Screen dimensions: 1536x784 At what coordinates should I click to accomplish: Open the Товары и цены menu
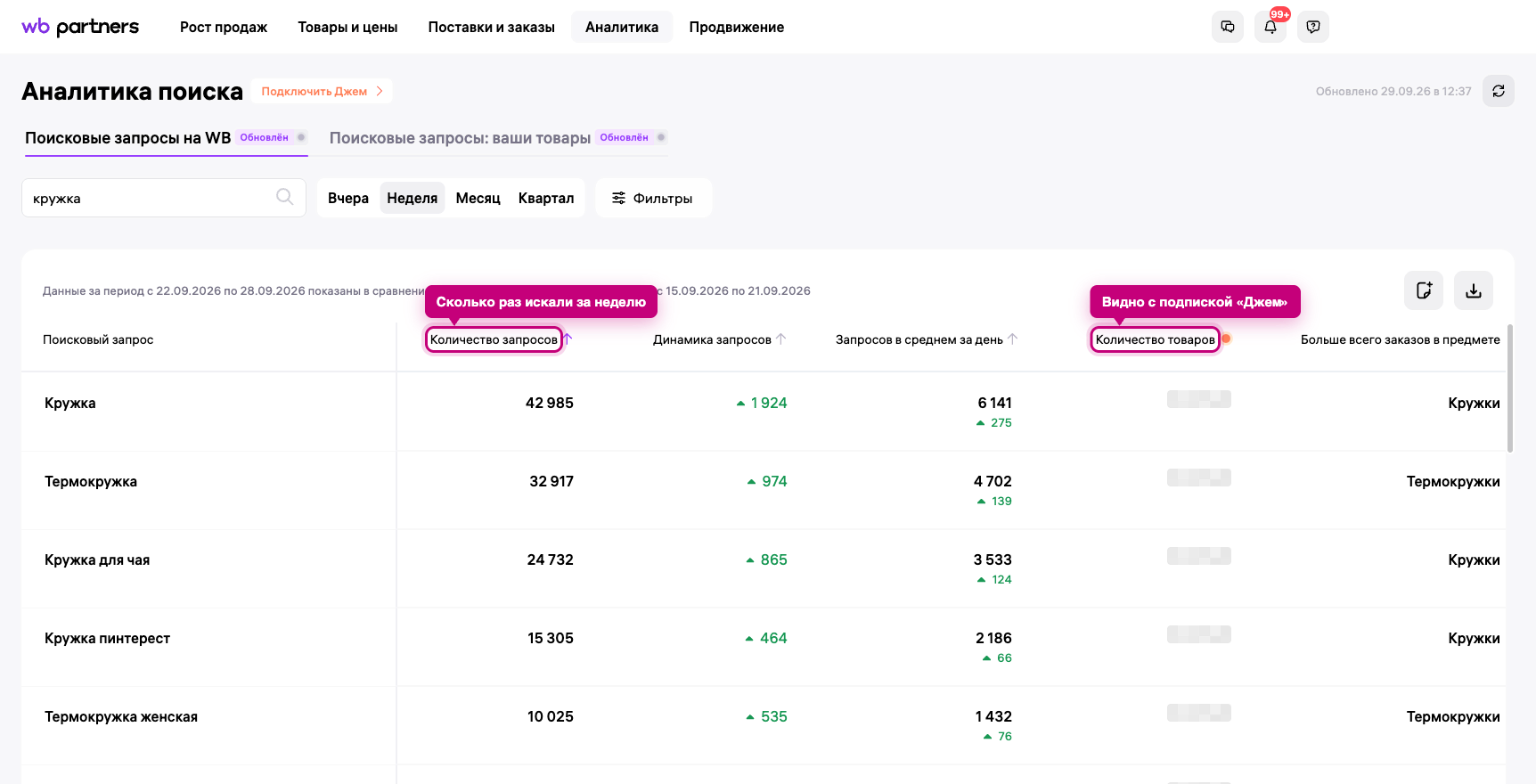coord(347,27)
